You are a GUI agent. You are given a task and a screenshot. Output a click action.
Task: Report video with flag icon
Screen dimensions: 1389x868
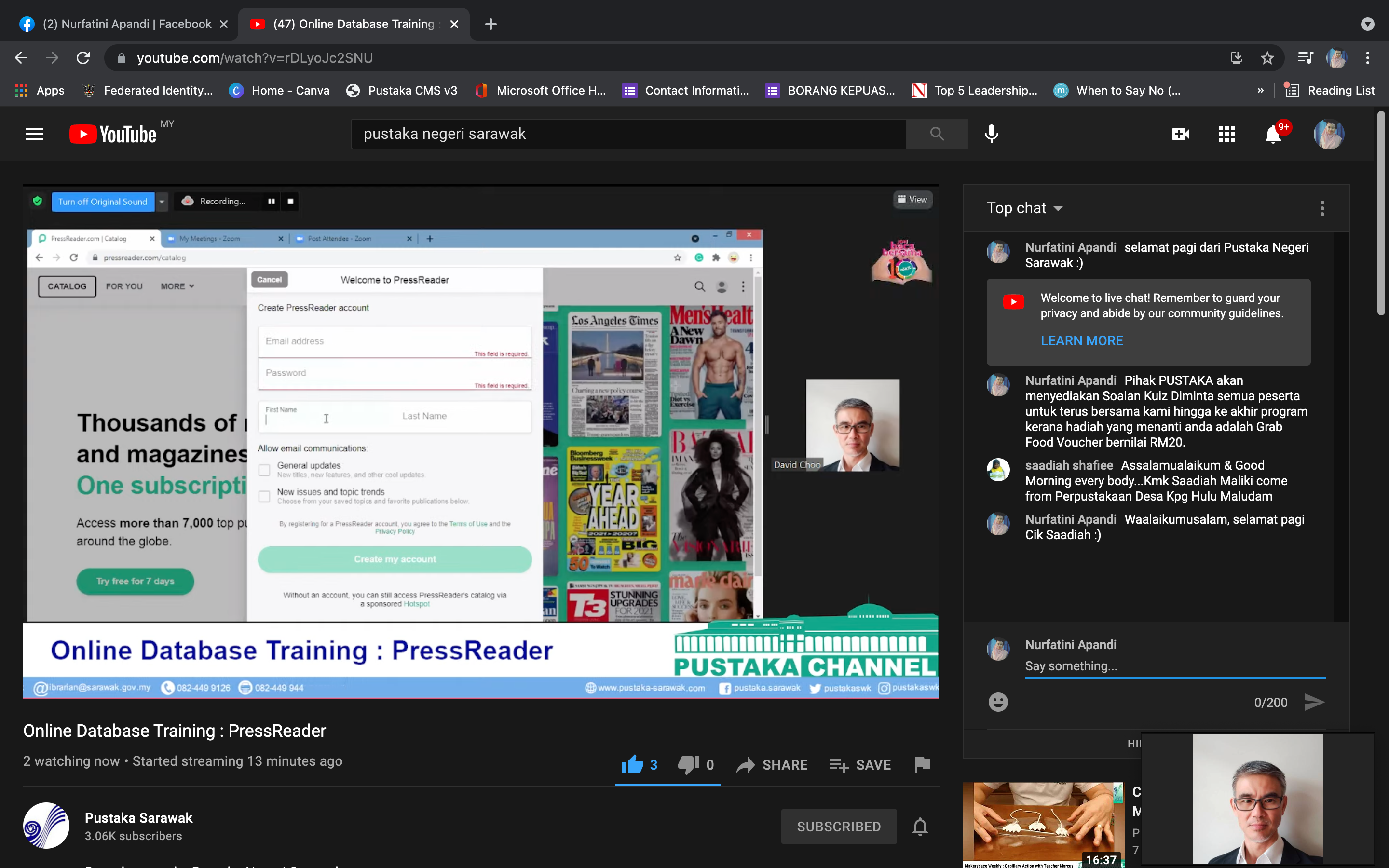(x=922, y=765)
